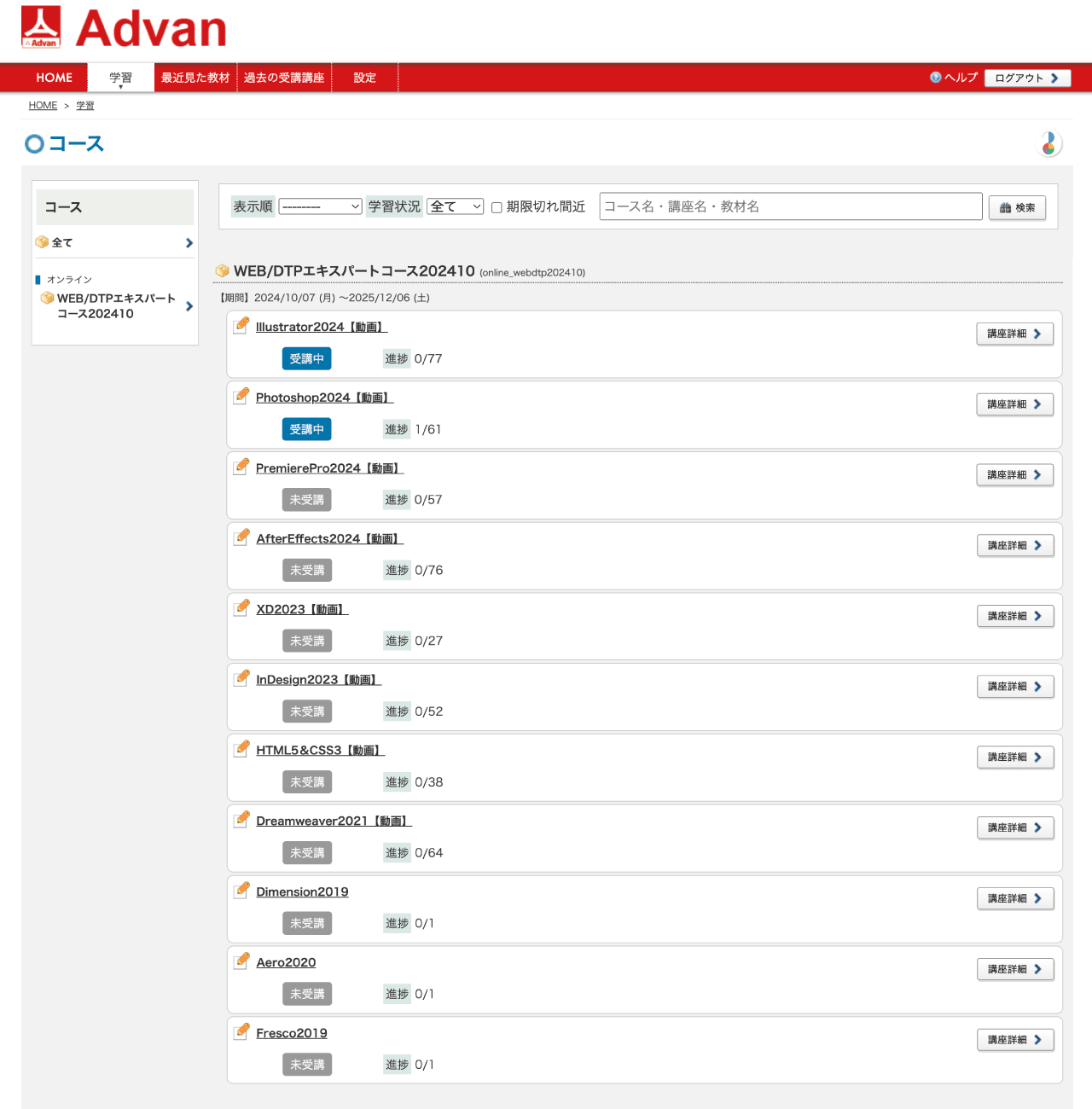Viewport: 1092px width, 1109px height.
Task: Open Photoshop2024【動画】 course link
Action: (x=324, y=398)
